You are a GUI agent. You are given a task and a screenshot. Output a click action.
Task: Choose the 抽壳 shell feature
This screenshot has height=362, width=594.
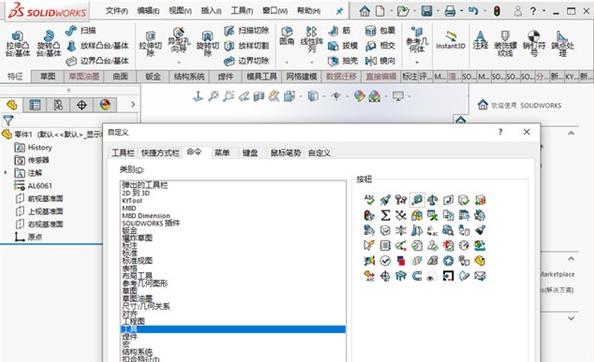[343, 61]
